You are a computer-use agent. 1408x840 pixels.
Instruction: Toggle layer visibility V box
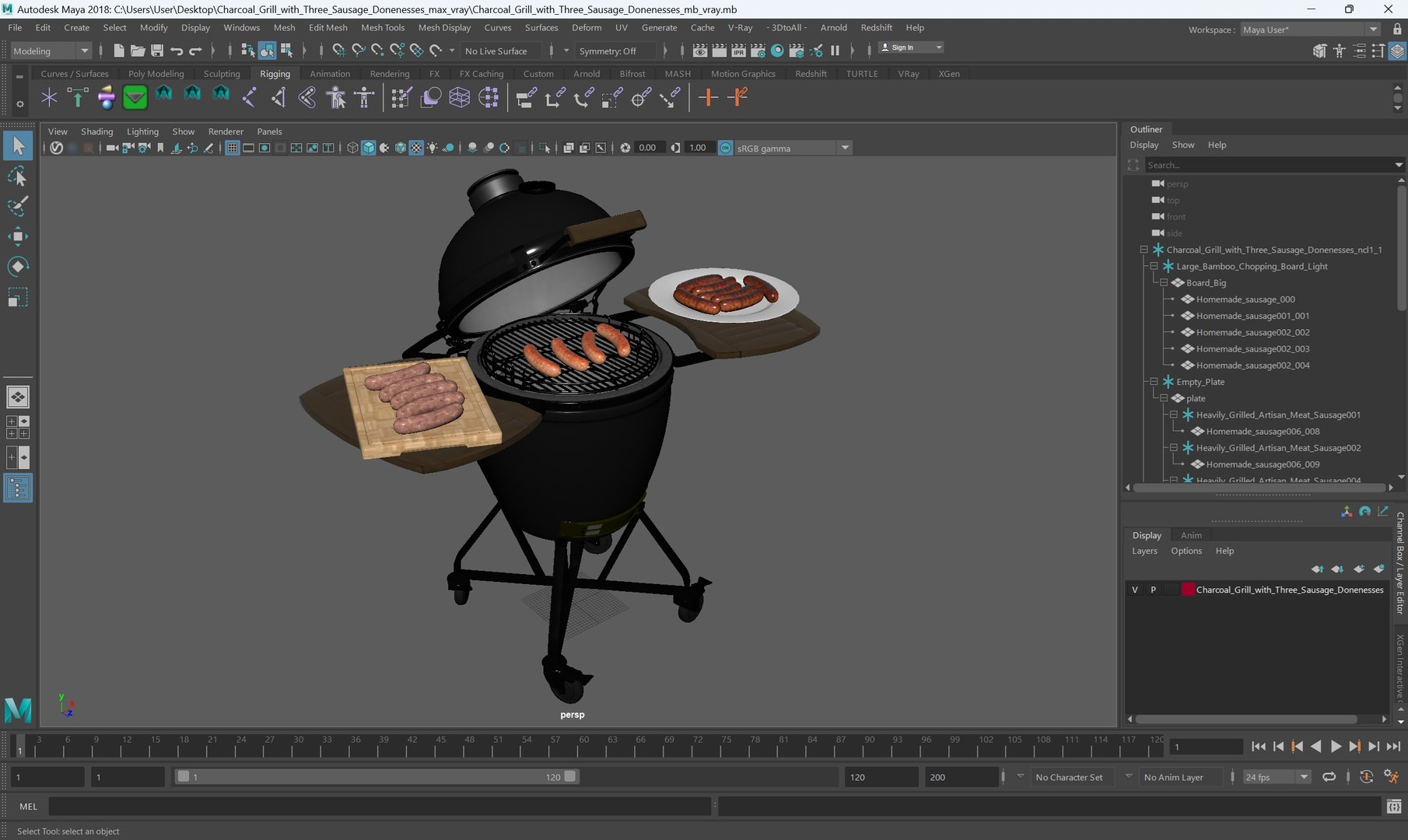(1135, 590)
